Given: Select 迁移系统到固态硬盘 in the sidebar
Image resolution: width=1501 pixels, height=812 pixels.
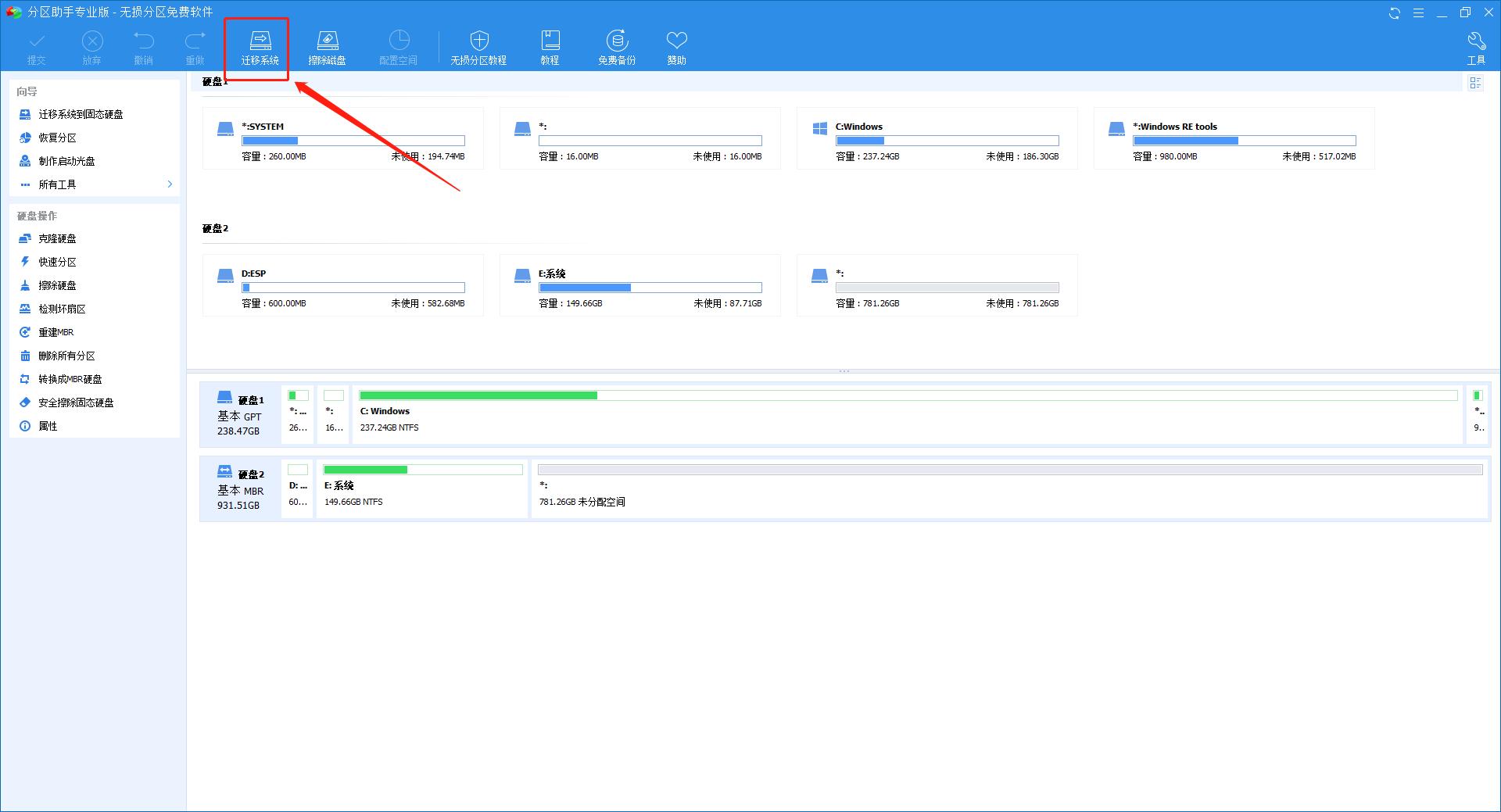Looking at the screenshot, I should coord(81,114).
